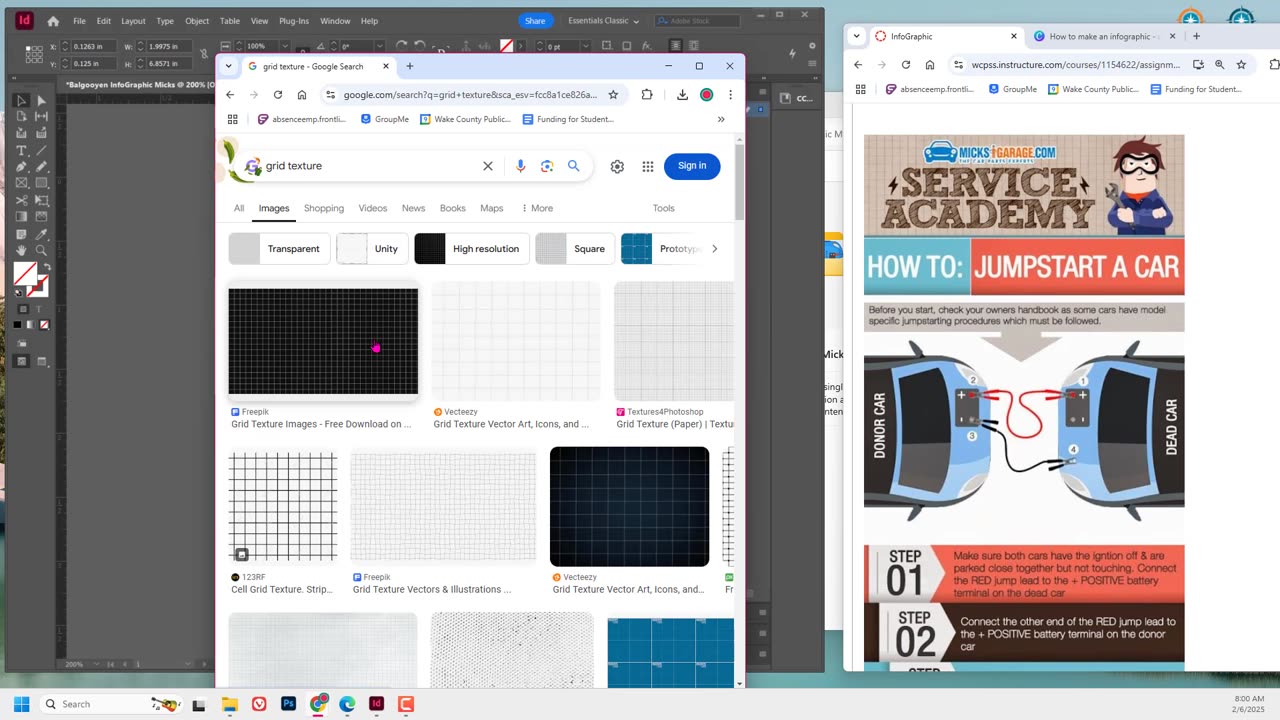Select the Page tool in InDesign

click(x=21, y=117)
